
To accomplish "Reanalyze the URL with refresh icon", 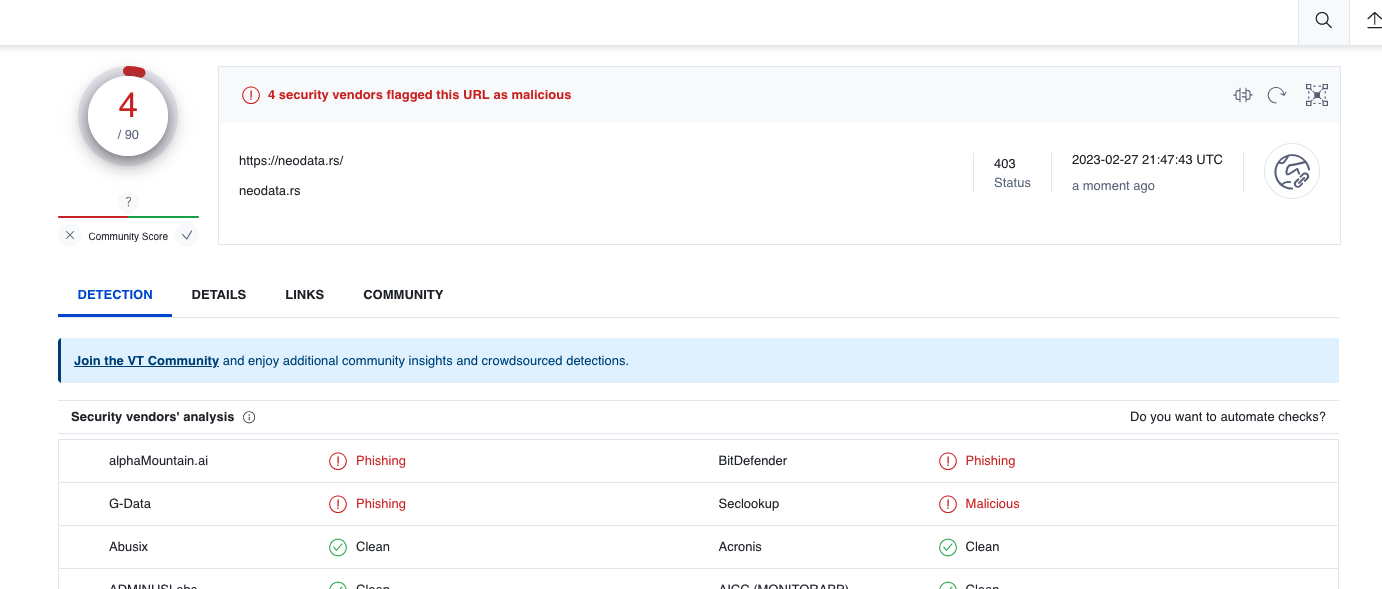I will coord(1277,95).
